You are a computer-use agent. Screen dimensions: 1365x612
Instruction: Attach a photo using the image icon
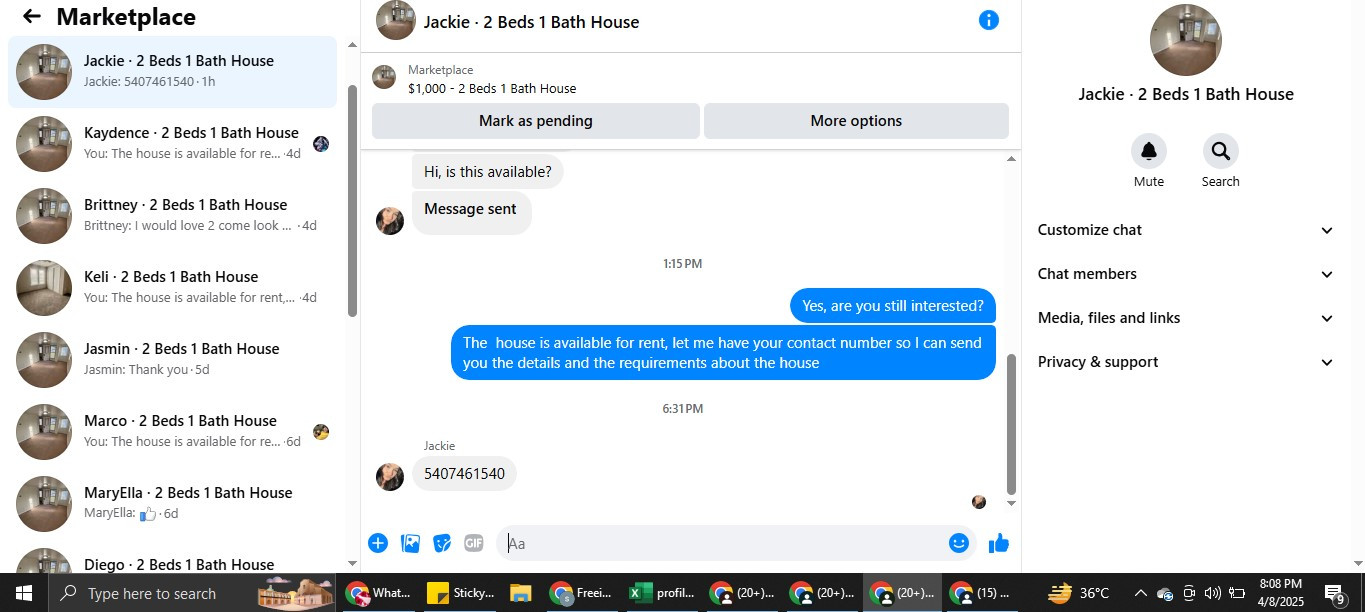[x=410, y=543]
